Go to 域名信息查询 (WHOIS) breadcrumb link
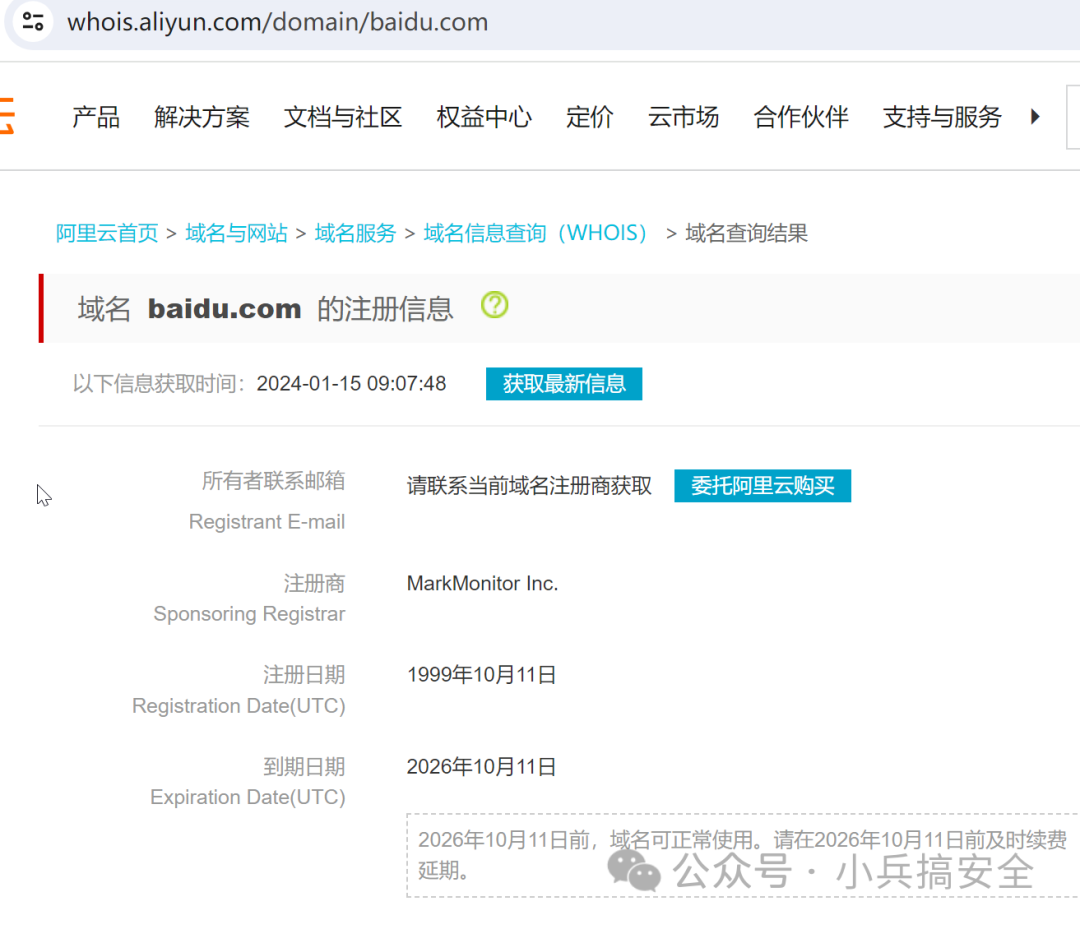 pyautogui.click(x=535, y=233)
